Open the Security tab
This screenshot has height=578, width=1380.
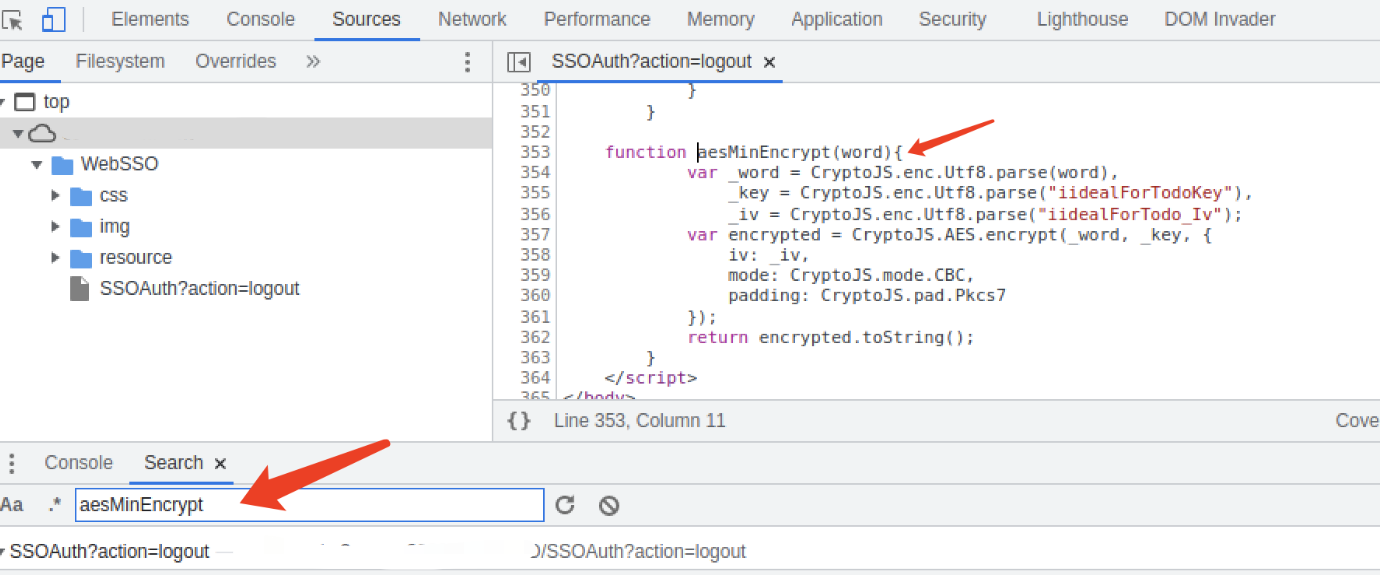tap(952, 19)
